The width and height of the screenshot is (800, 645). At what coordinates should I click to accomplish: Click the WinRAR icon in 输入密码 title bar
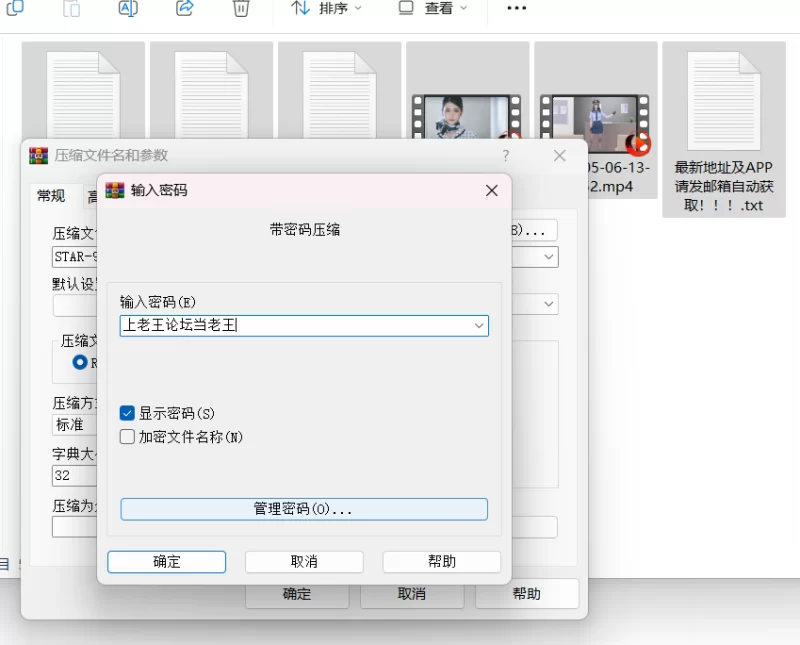coord(114,190)
